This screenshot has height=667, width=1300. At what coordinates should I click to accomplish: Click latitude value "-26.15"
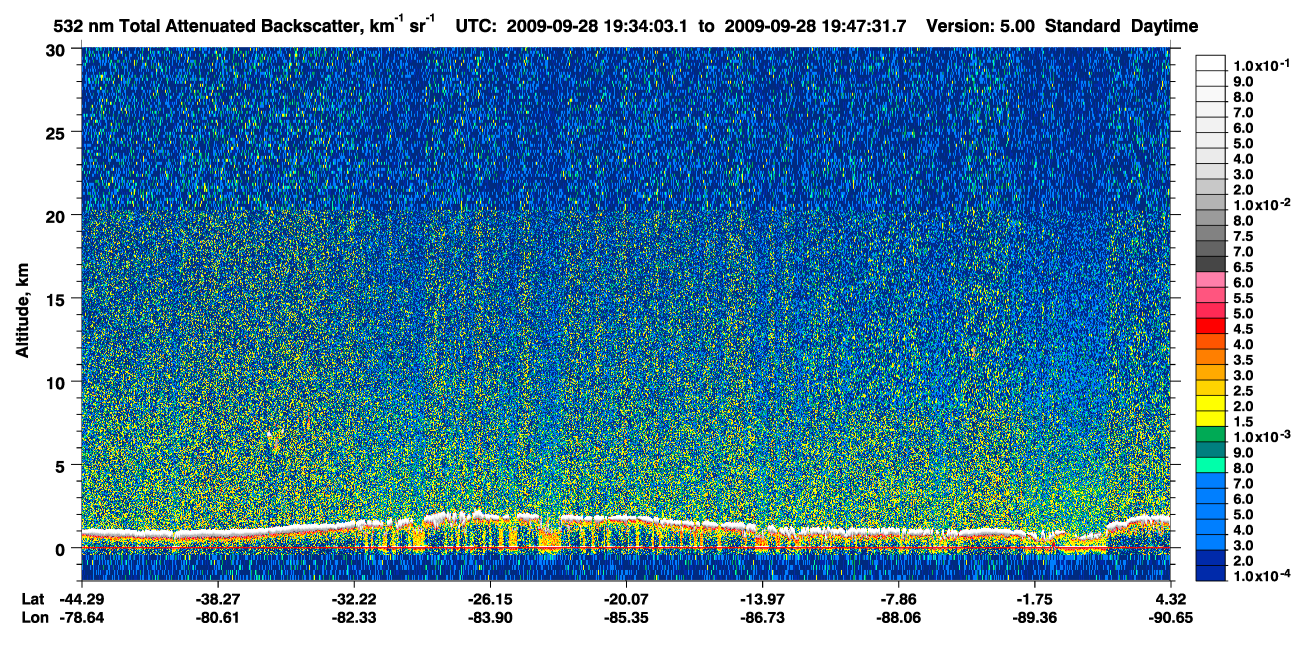click(x=490, y=600)
